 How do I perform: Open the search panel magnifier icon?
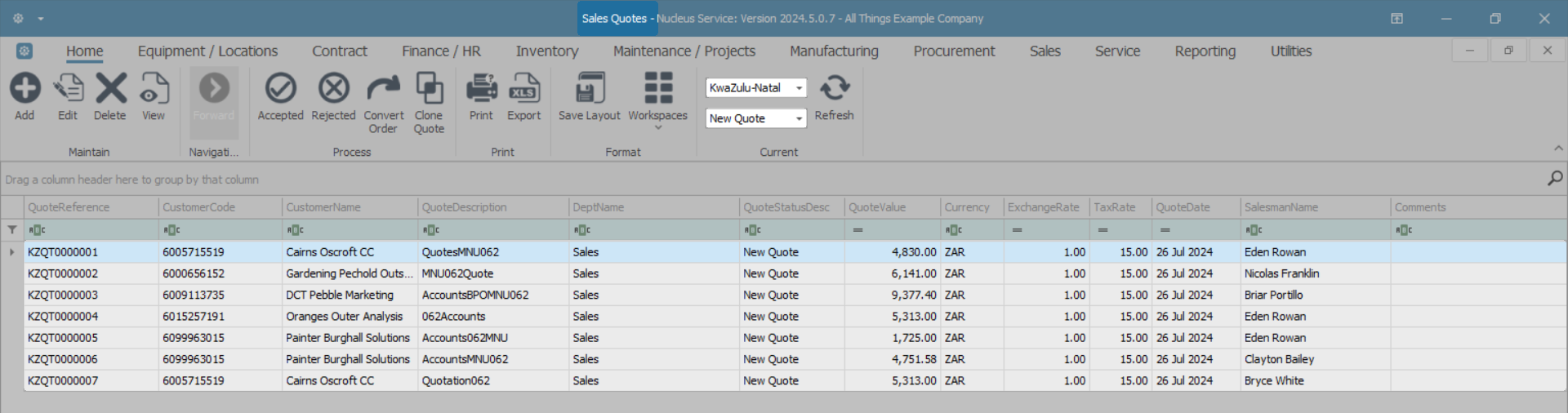(x=1555, y=178)
